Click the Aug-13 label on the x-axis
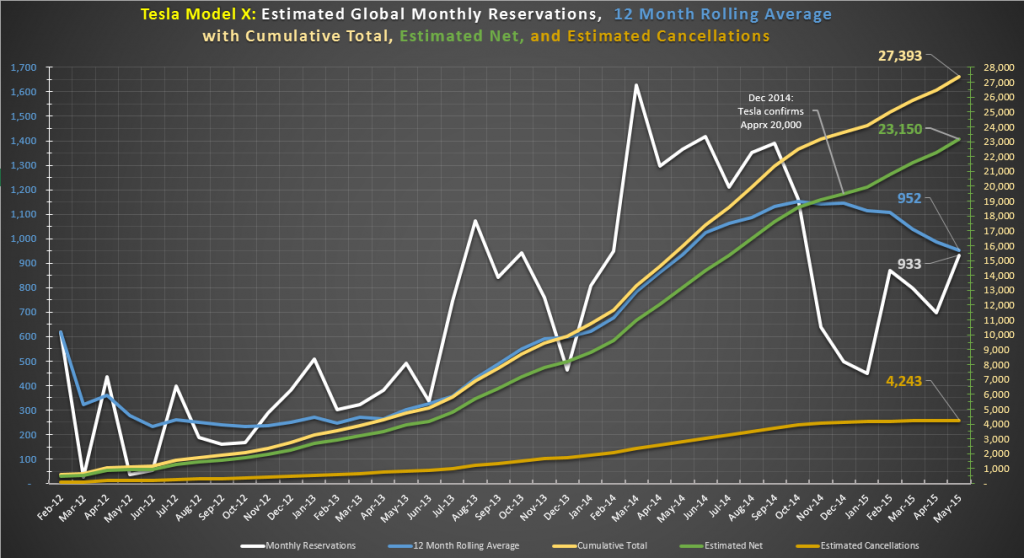 pyautogui.click(x=466, y=507)
